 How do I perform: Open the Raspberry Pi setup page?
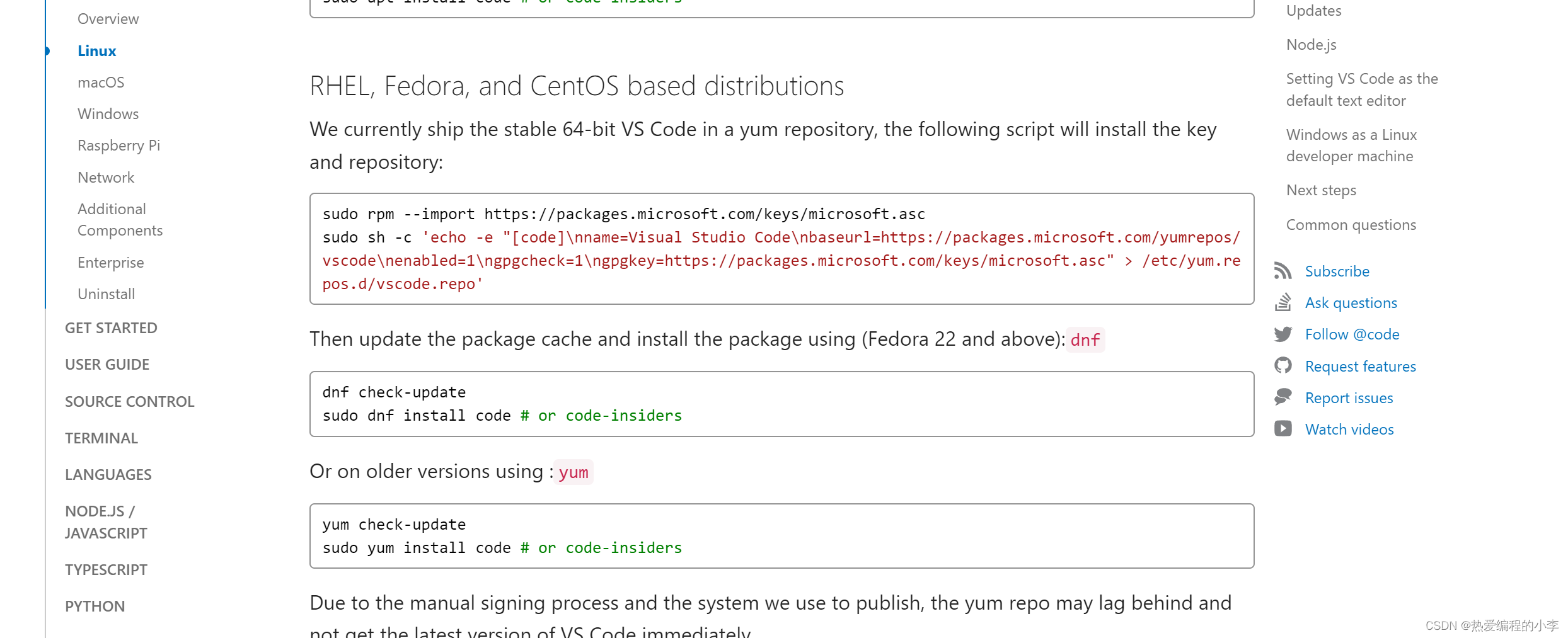tap(118, 145)
